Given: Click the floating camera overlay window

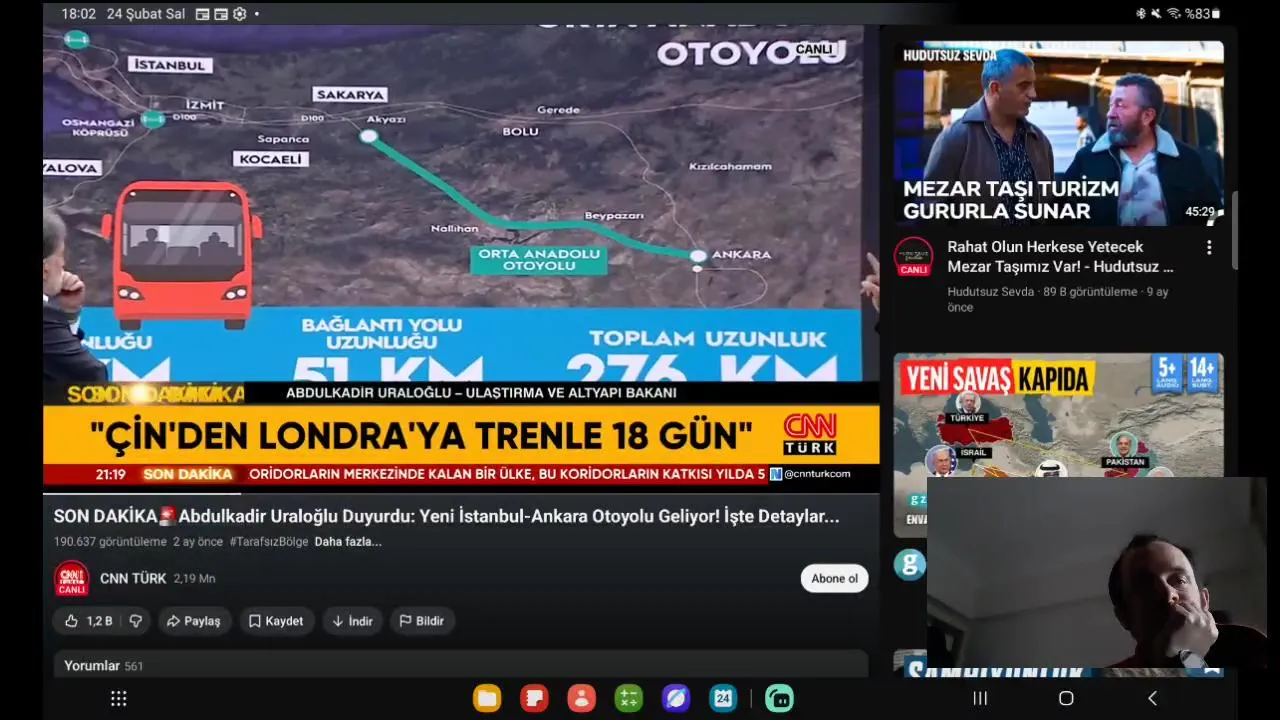Looking at the screenshot, I should tap(1096, 572).
